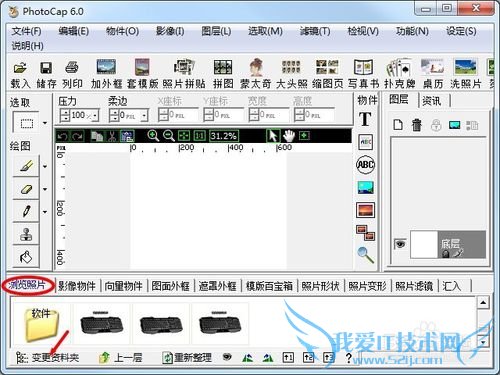
Task: Click the new layer page icon
Action: tap(398, 125)
